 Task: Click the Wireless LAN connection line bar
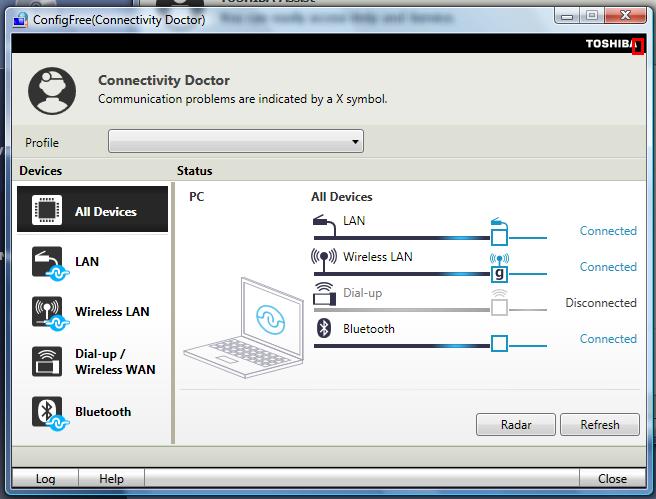coord(402,274)
